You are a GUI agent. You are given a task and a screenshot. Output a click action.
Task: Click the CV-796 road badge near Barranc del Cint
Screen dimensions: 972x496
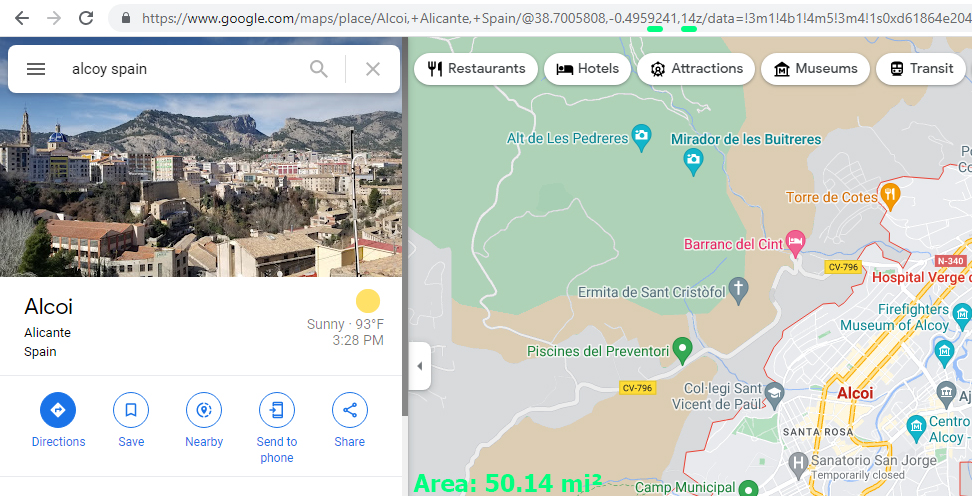click(x=843, y=267)
